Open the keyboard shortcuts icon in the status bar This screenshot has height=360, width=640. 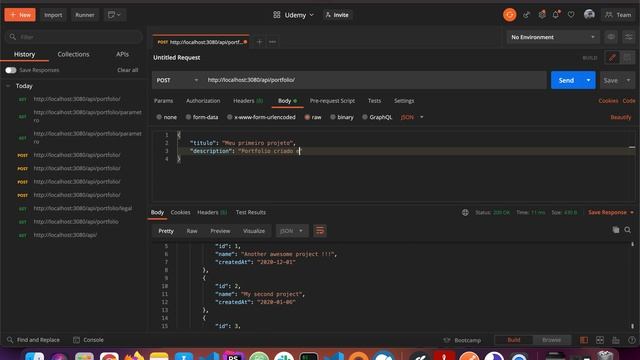coord(616,340)
